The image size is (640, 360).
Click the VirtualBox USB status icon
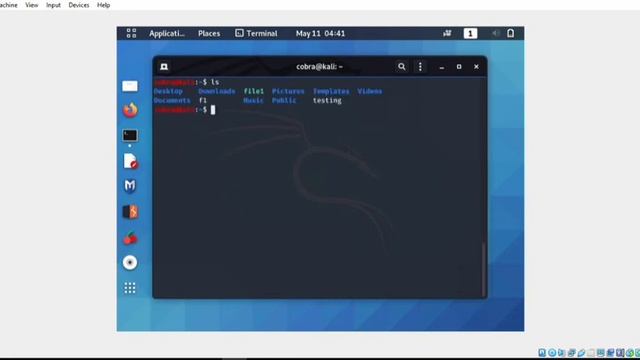tap(581, 353)
